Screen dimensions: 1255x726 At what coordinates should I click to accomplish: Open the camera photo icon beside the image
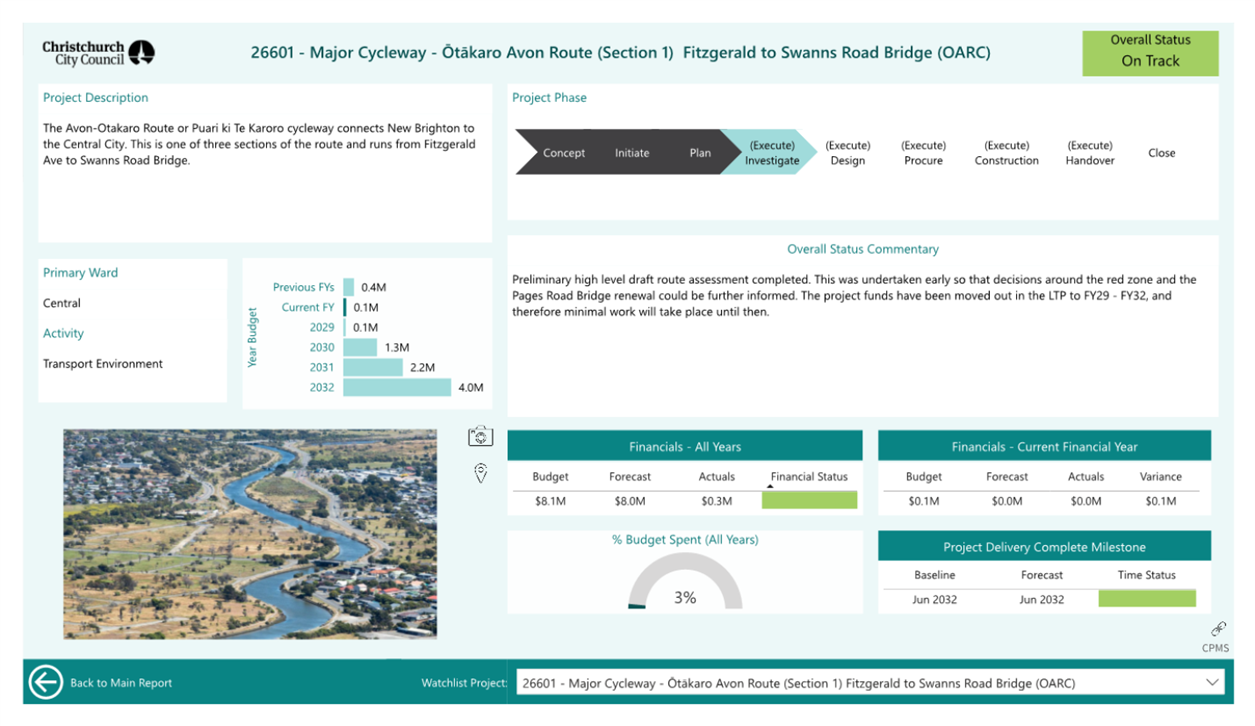pos(481,437)
